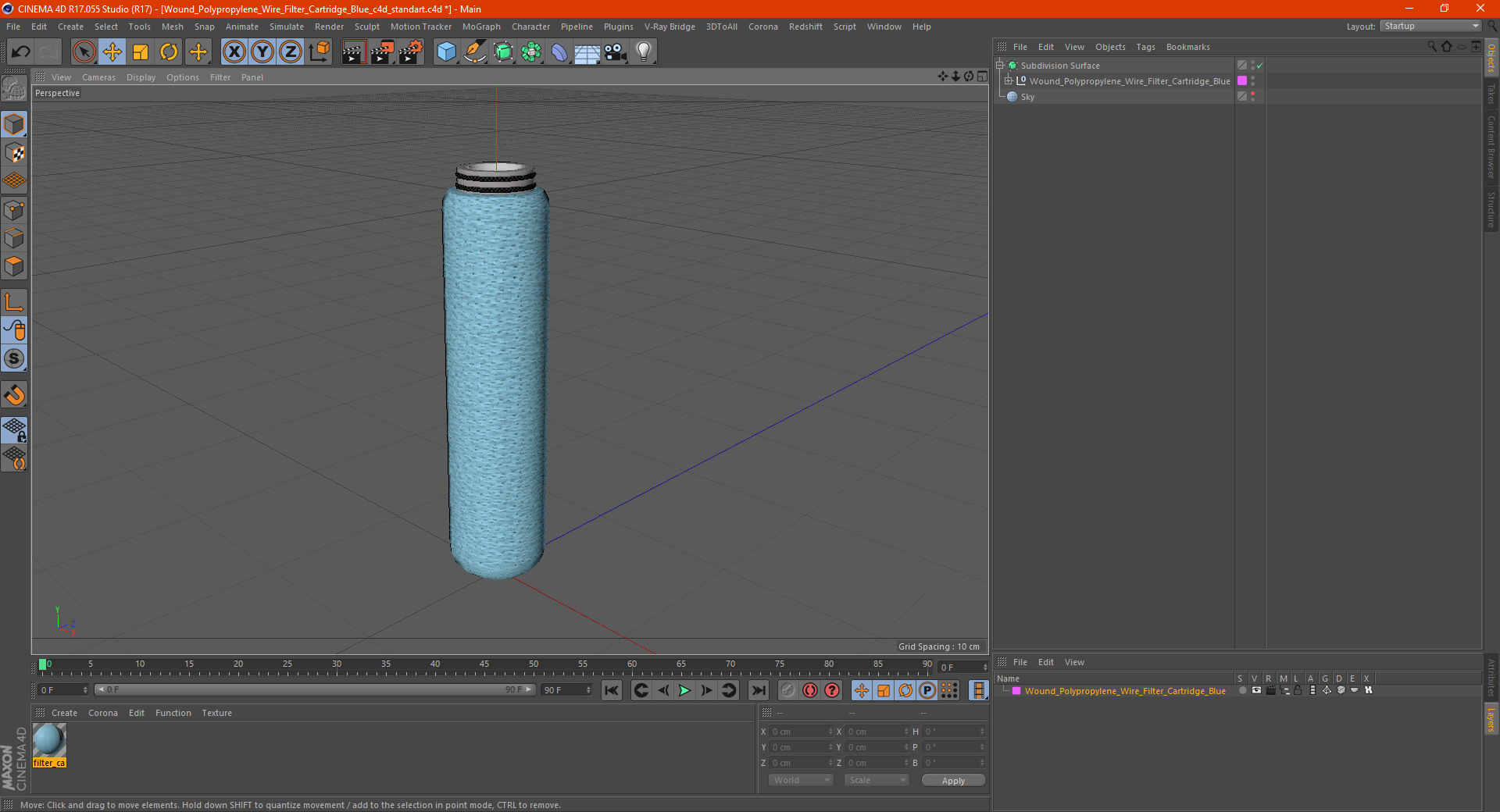Switch to Texture mode icon
Image resolution: width=1500 pixels, height=812 pixels.
click(14, 152)
